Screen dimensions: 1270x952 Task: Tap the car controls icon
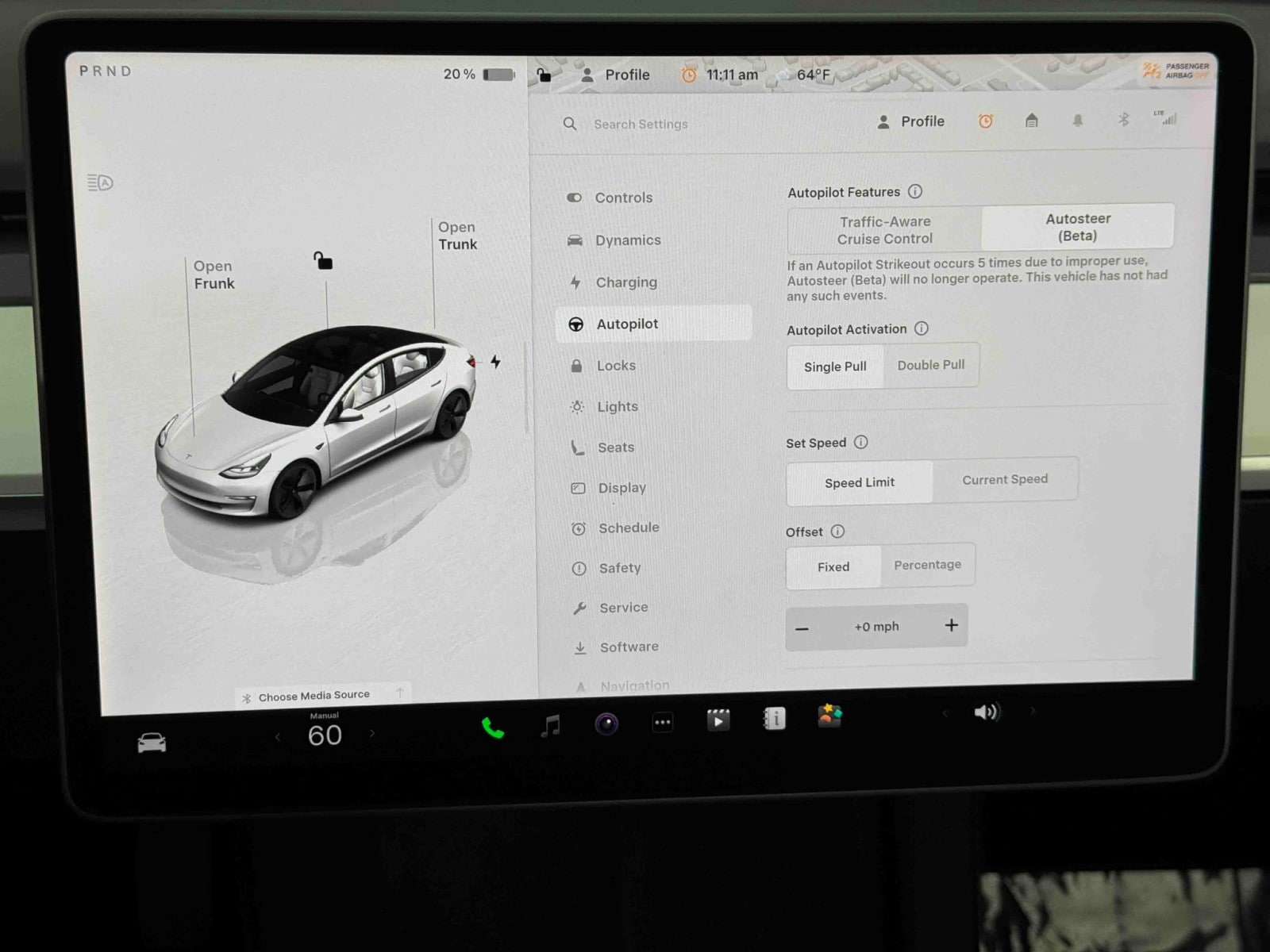click(152, 743)
